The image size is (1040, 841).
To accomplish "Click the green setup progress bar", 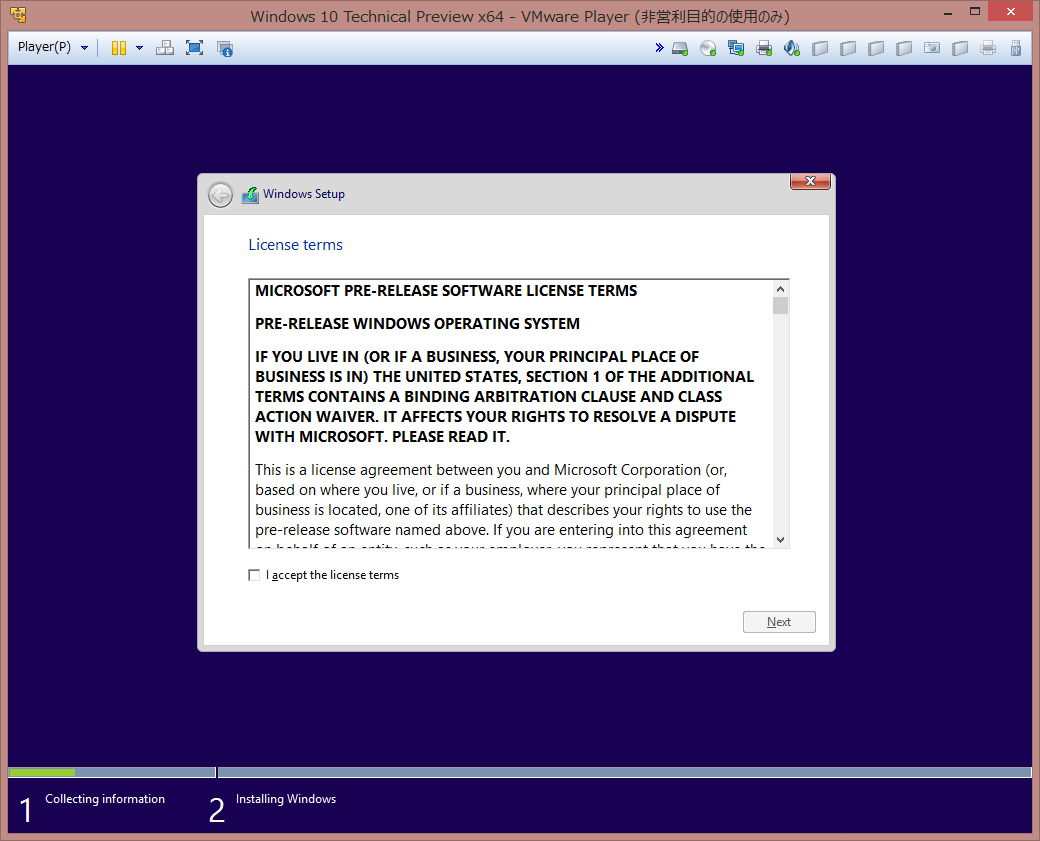I will coord(42,773).
